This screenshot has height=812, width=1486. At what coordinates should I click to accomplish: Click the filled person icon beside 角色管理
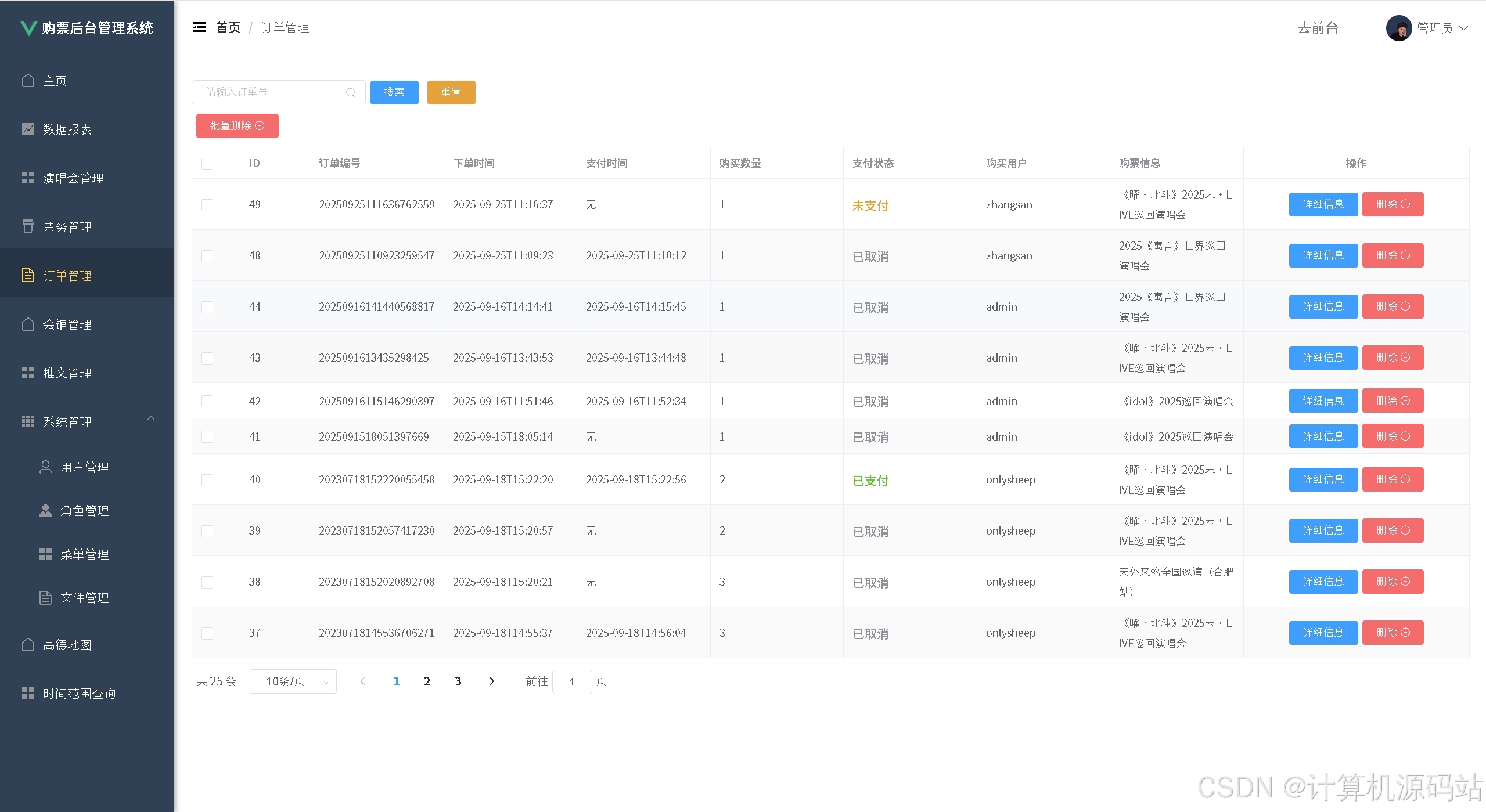tap(45, 510)
